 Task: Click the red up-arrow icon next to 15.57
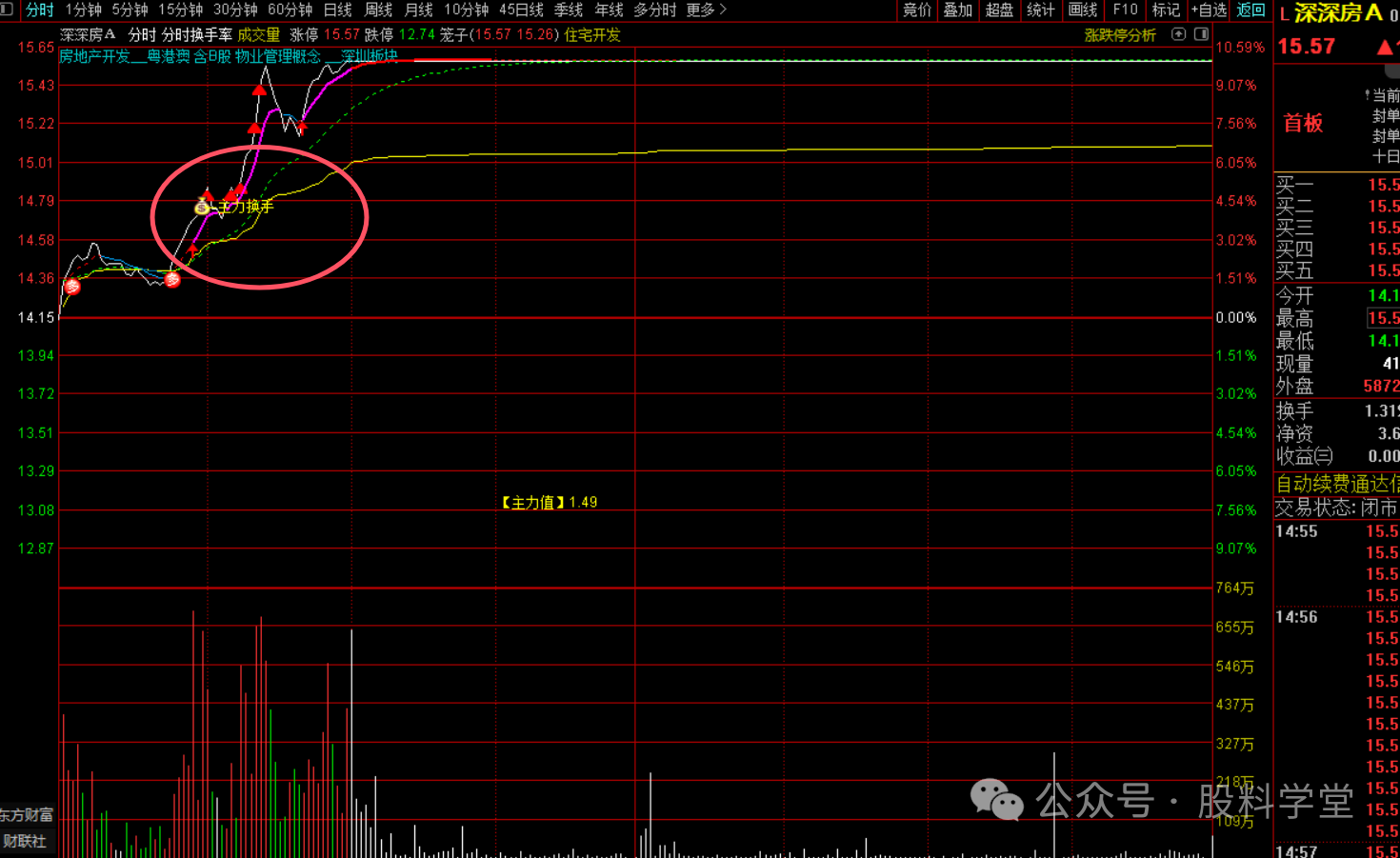tap(1386, 47)
